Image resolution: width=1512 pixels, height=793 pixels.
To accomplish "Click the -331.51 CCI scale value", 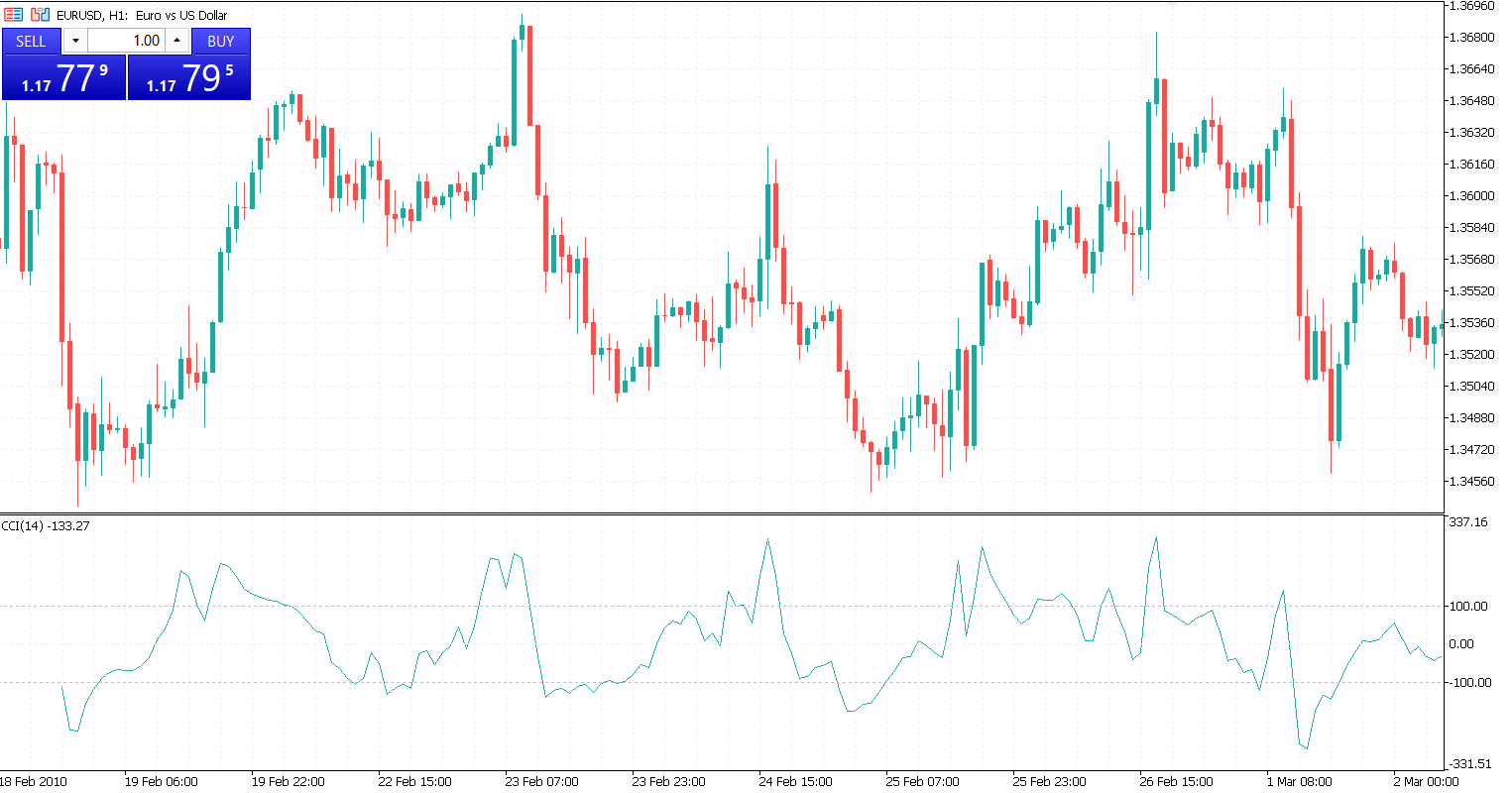I will click(1470, 764).
